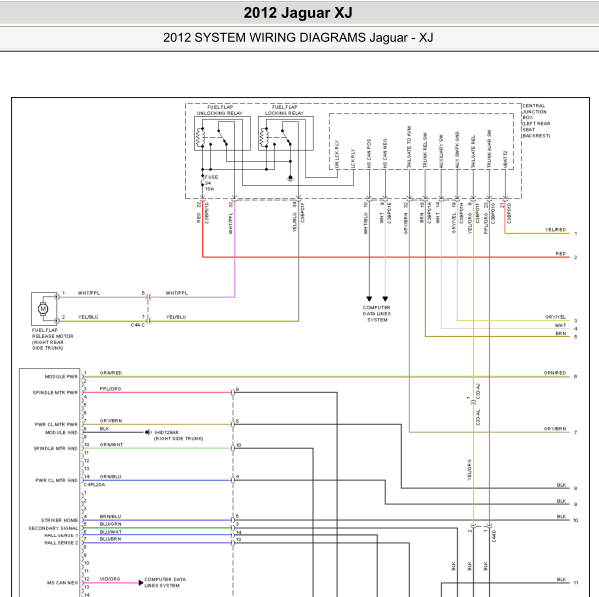Viewport: 599px width, 597px height.
Task: Click the 'CENTRAL JUNCTION BOX' label
Action: pyautogui.click(x=536, y=121)
